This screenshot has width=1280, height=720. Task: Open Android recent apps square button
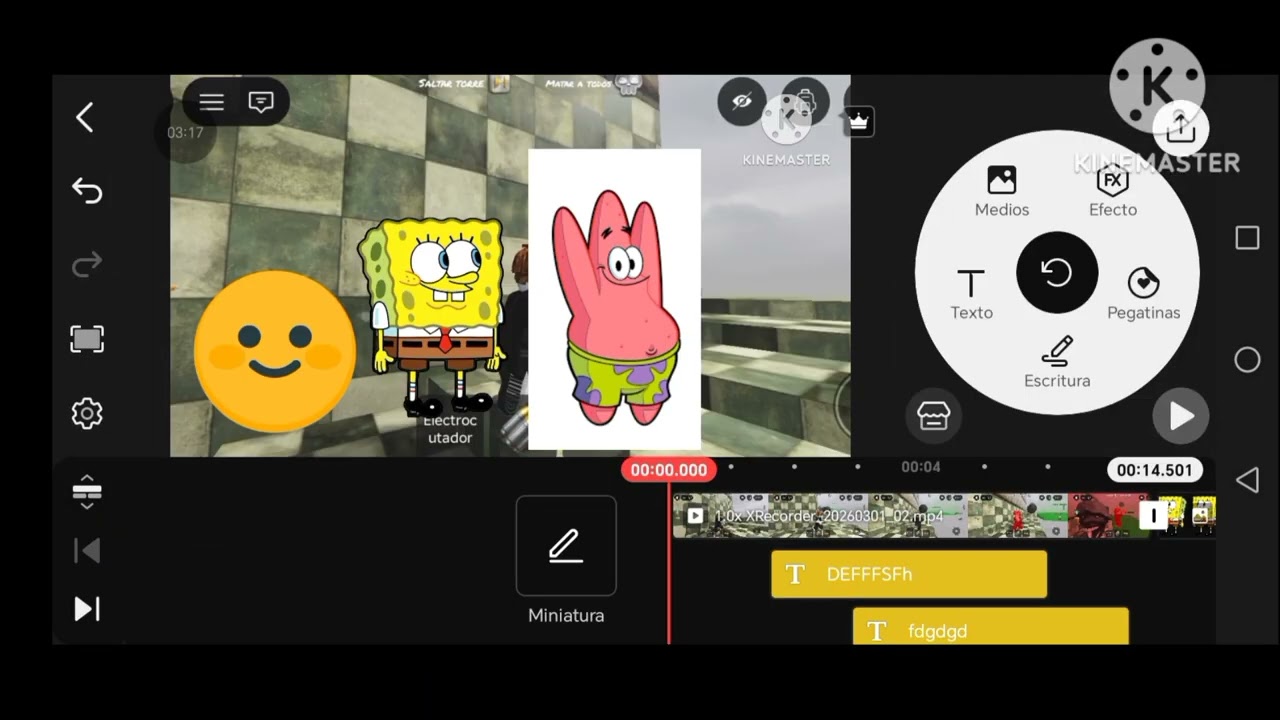click(1247, 238)
